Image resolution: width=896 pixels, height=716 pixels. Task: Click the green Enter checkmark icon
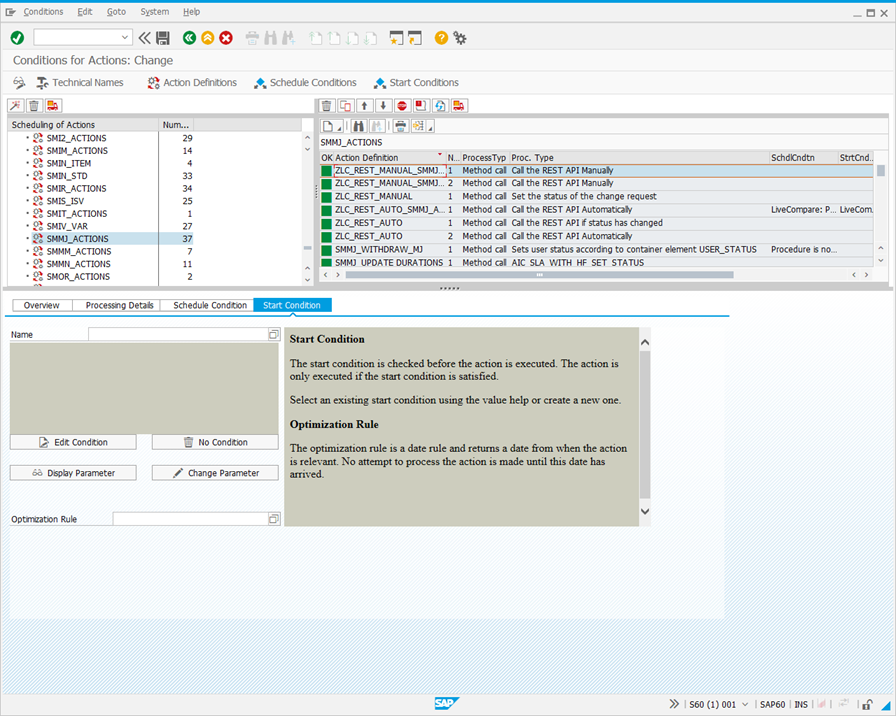pyautogui.click(x=17, y=38)
